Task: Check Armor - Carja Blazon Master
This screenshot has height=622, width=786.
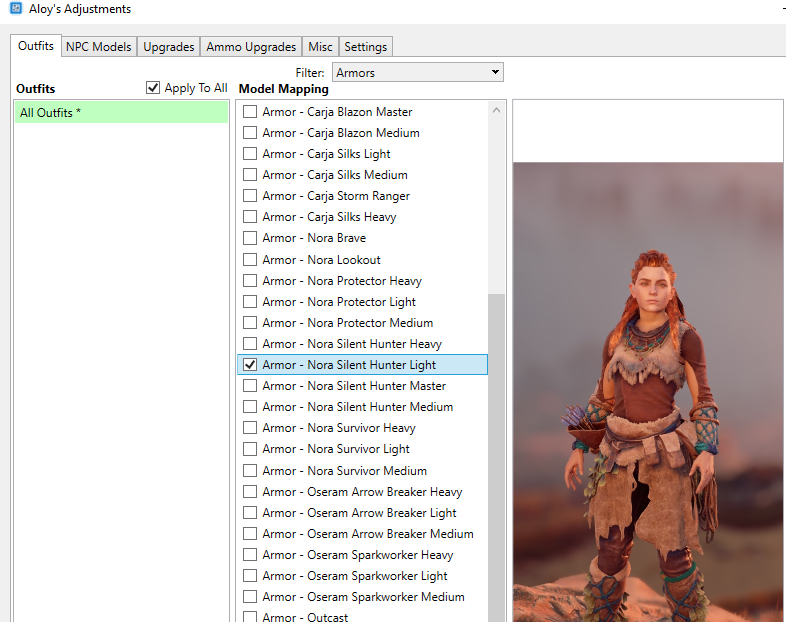Action: (250, 111)
